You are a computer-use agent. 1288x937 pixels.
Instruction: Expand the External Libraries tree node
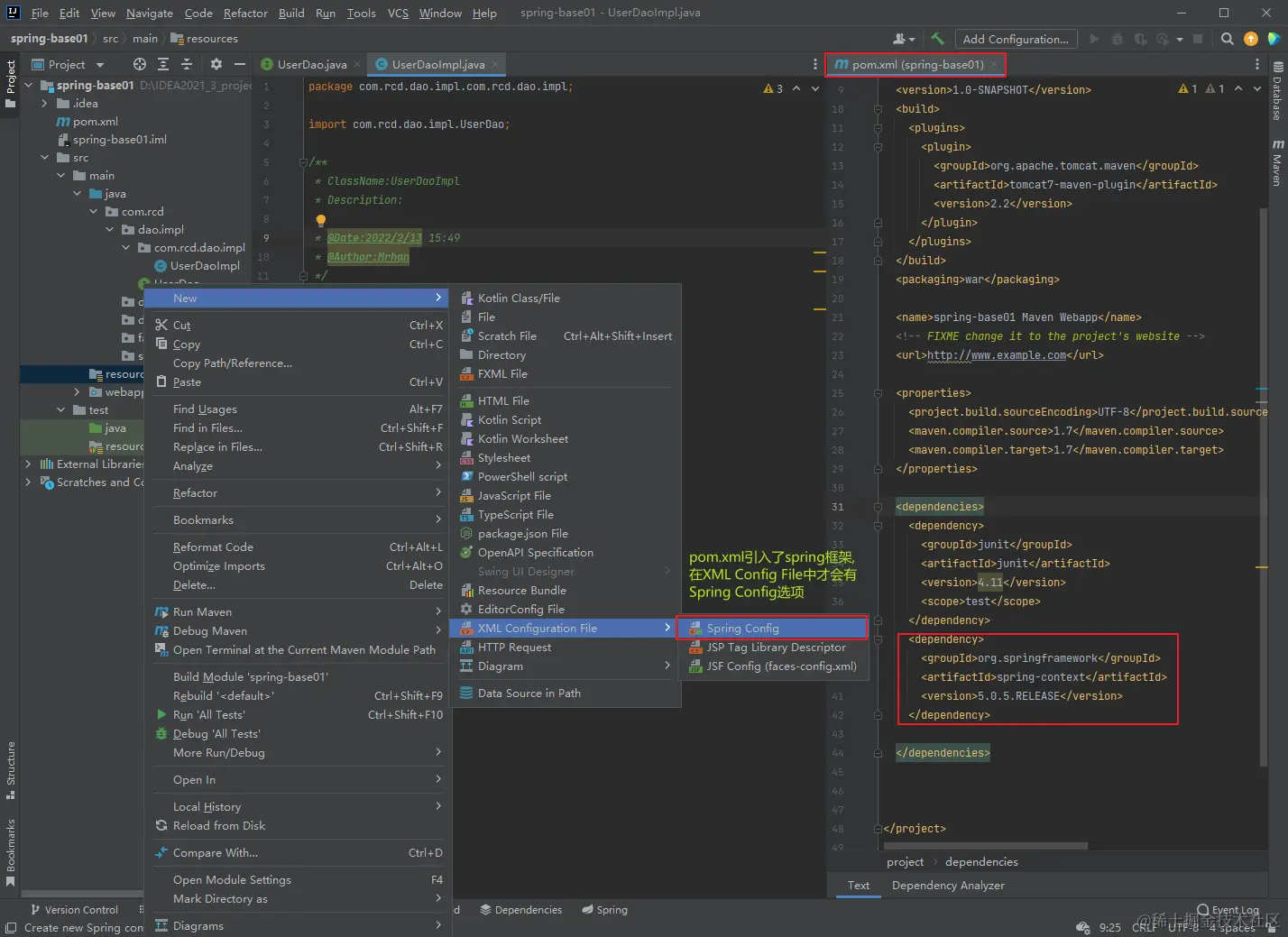(28, 464)
